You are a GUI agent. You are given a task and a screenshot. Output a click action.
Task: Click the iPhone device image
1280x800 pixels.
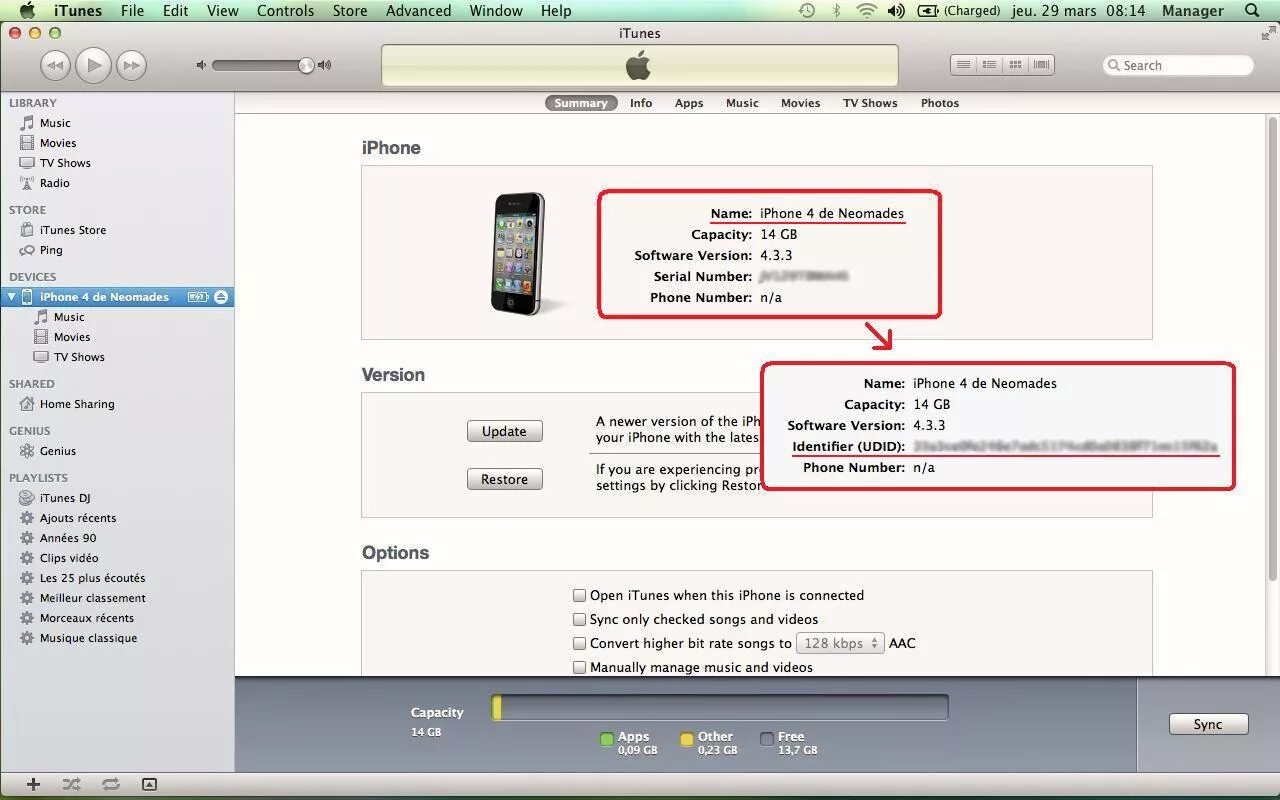point(519,254)
